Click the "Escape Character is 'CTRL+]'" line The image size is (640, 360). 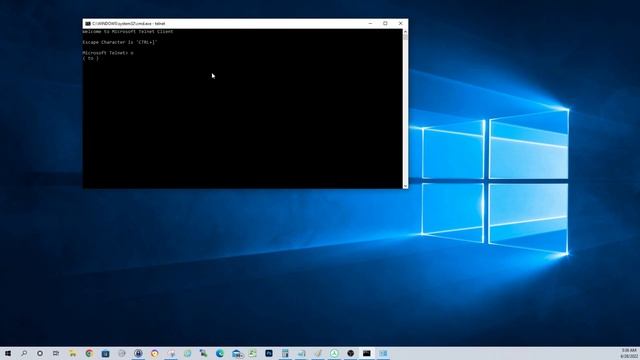(120, 42)
